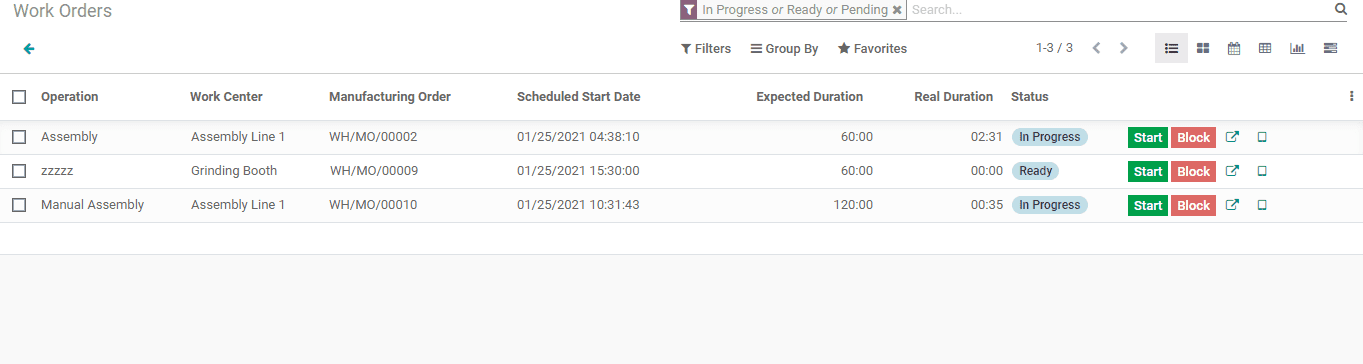1363x364 pixels.
Task: Open optional columns three-dot menu
Action: point(1352,97)
